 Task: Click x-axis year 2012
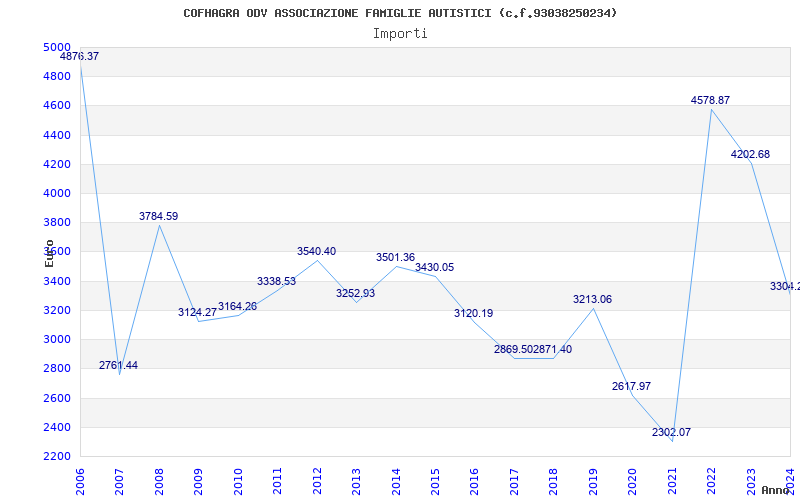317,481
